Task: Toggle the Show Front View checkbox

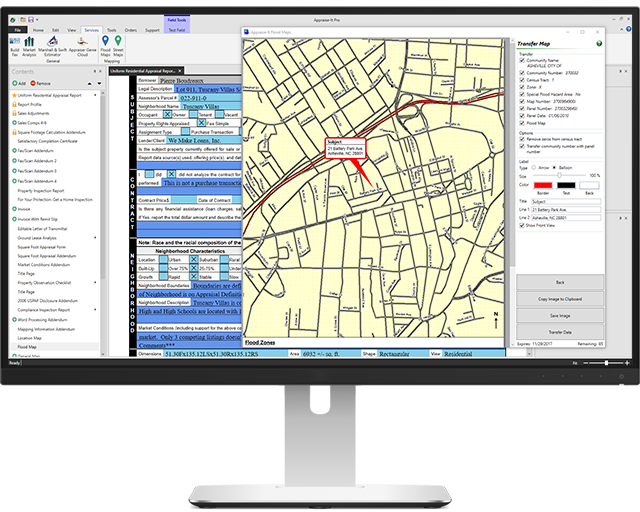Action: 522,225
